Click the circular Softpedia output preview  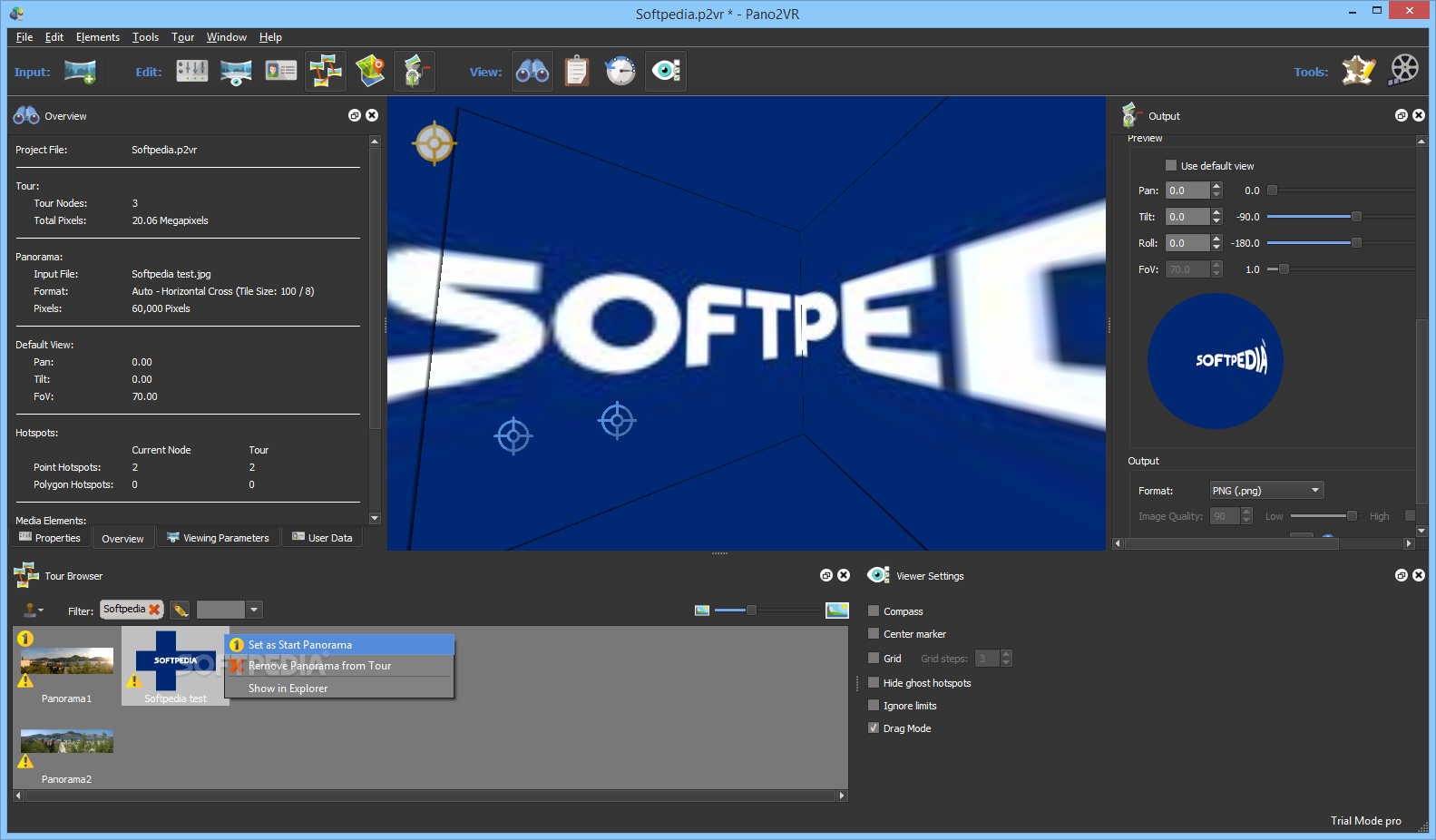coord(1216,360)
